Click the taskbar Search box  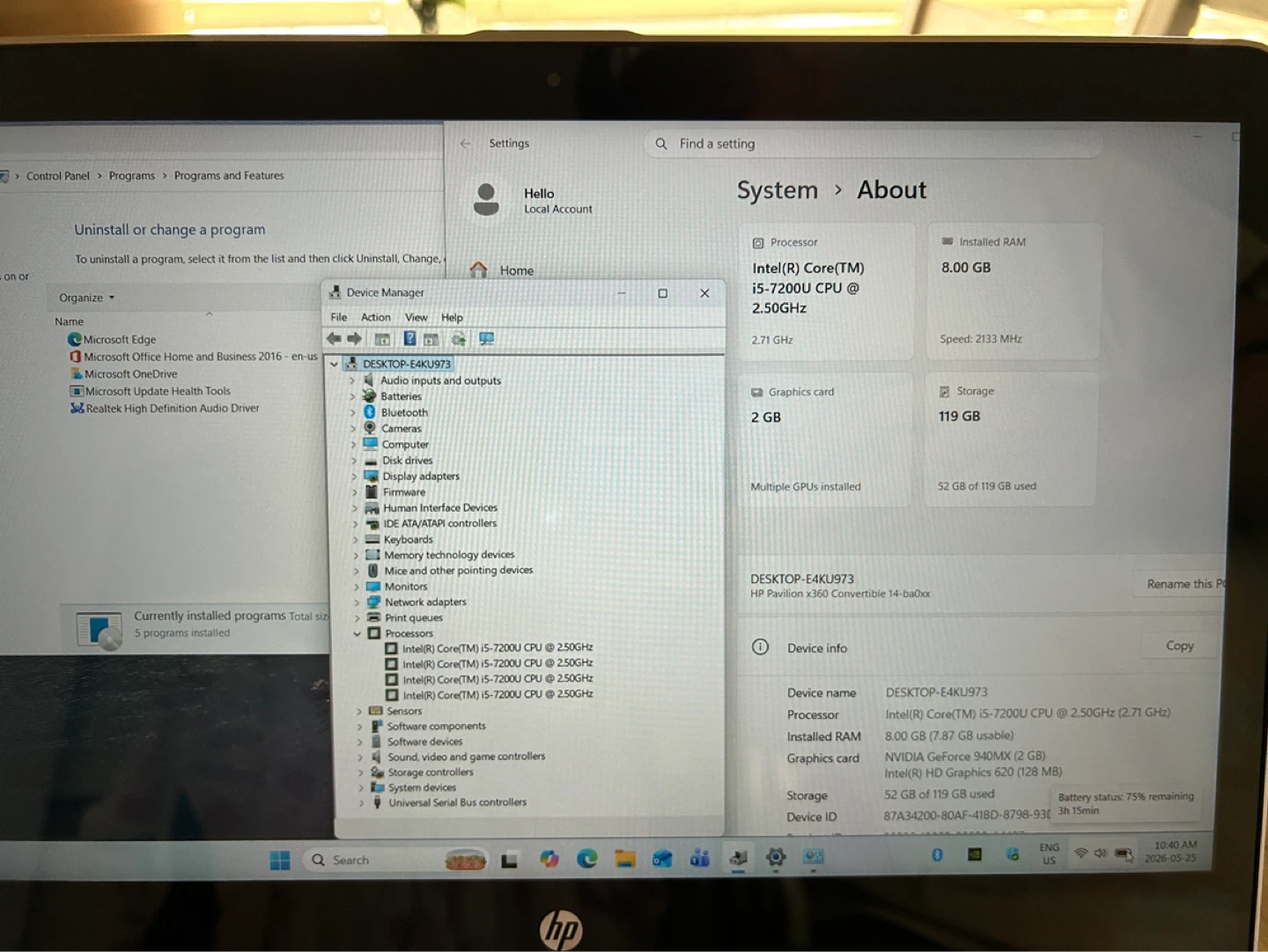pos(394,860)
